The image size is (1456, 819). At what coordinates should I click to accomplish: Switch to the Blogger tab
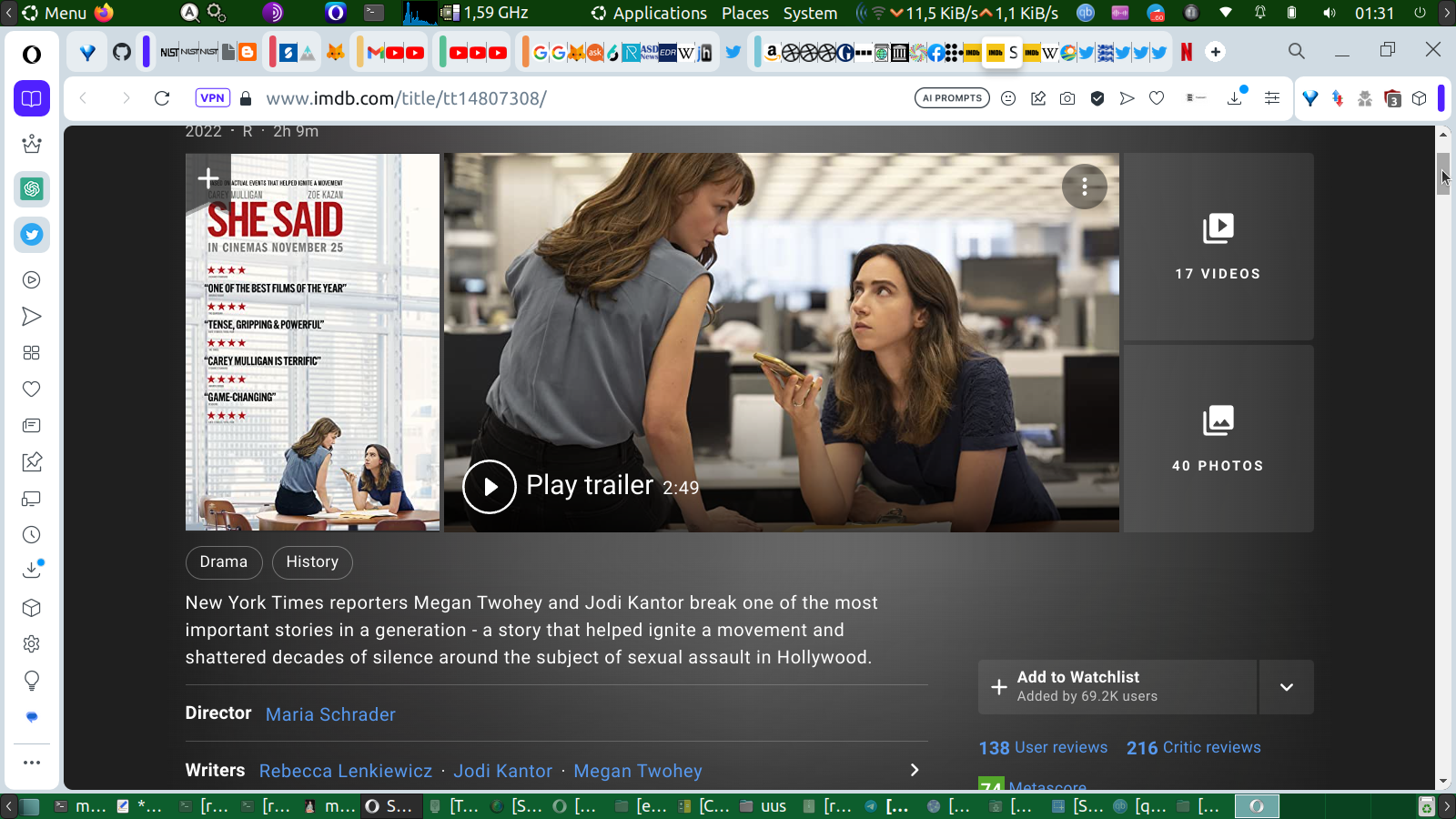pyautogui.click(x=248, y=53)
